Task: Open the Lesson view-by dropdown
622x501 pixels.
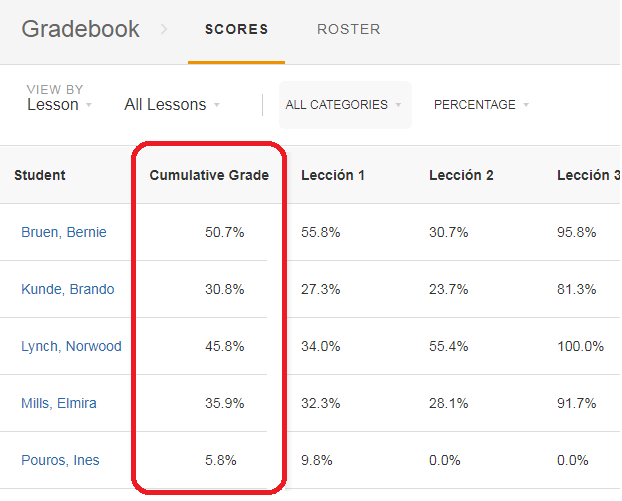Action: 59,105
